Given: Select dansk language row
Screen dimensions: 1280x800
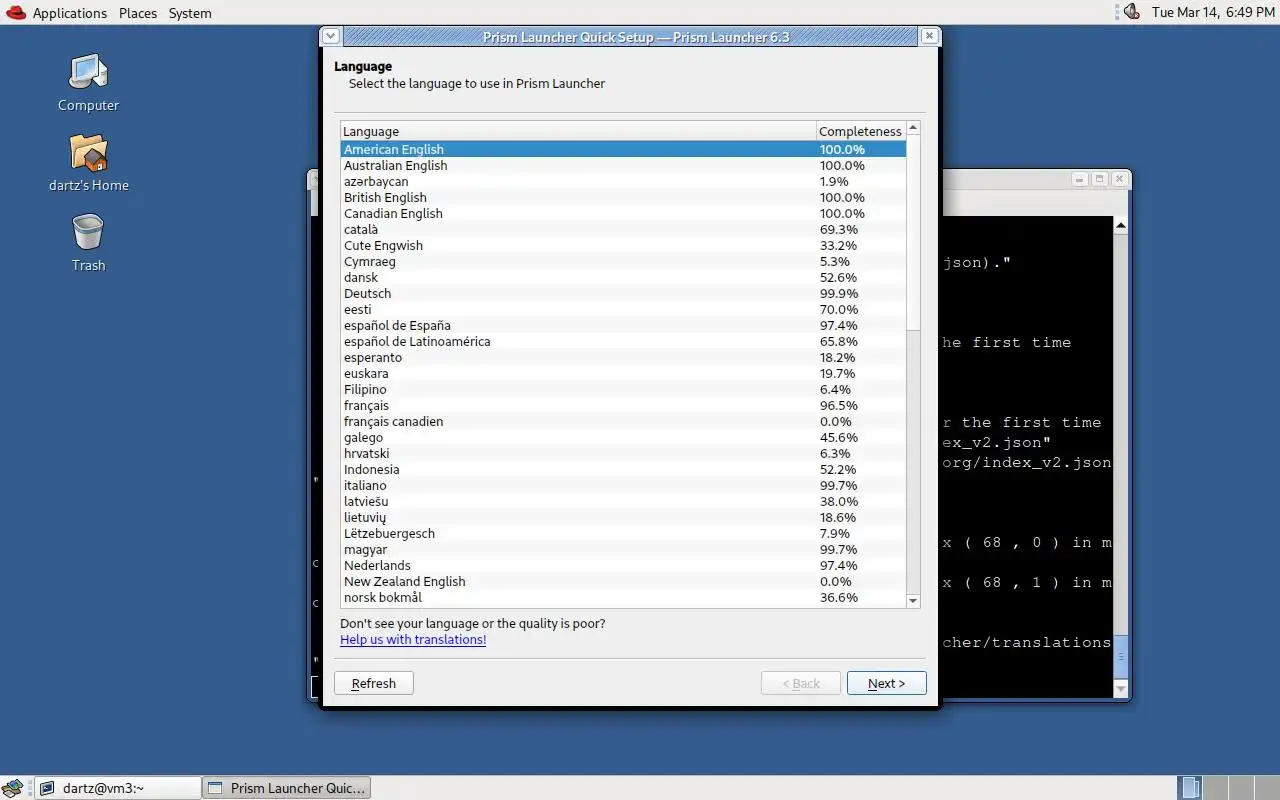Looking at the screenshot, I should (x=623, y=277).
